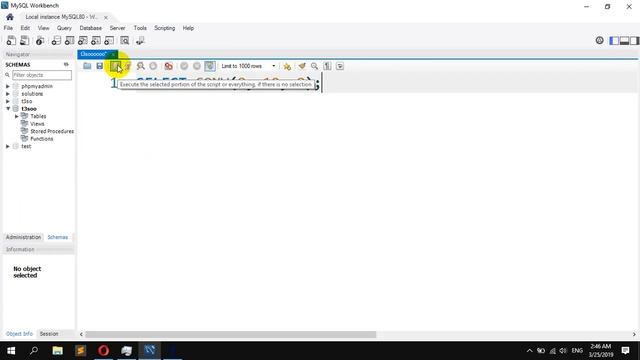Viewport: 640px width, 360px height.
Task: Click the right scroll arrow of editor
Action: coord(634,334)
